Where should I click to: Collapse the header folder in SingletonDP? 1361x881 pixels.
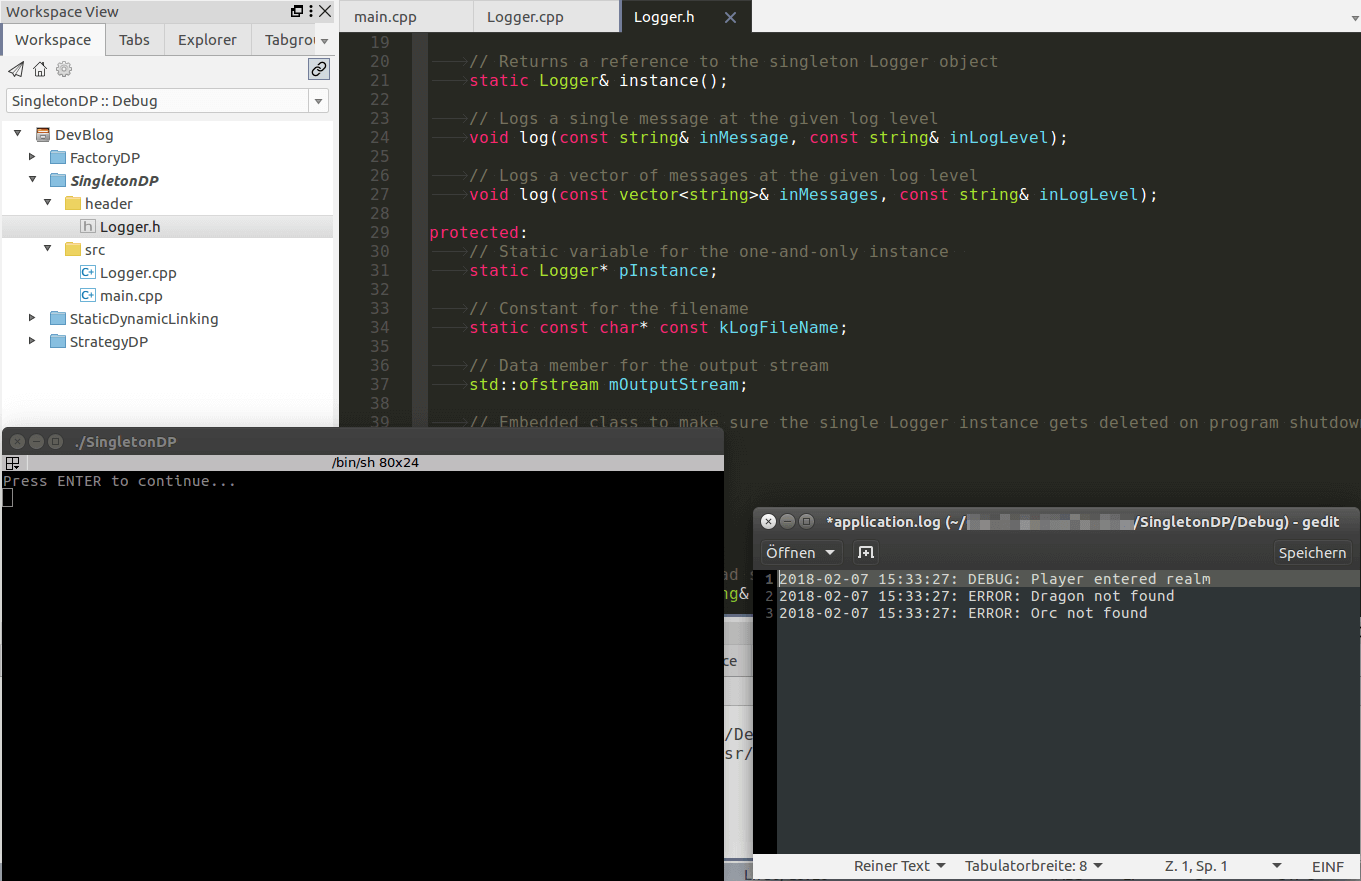(x=47, y=204)
